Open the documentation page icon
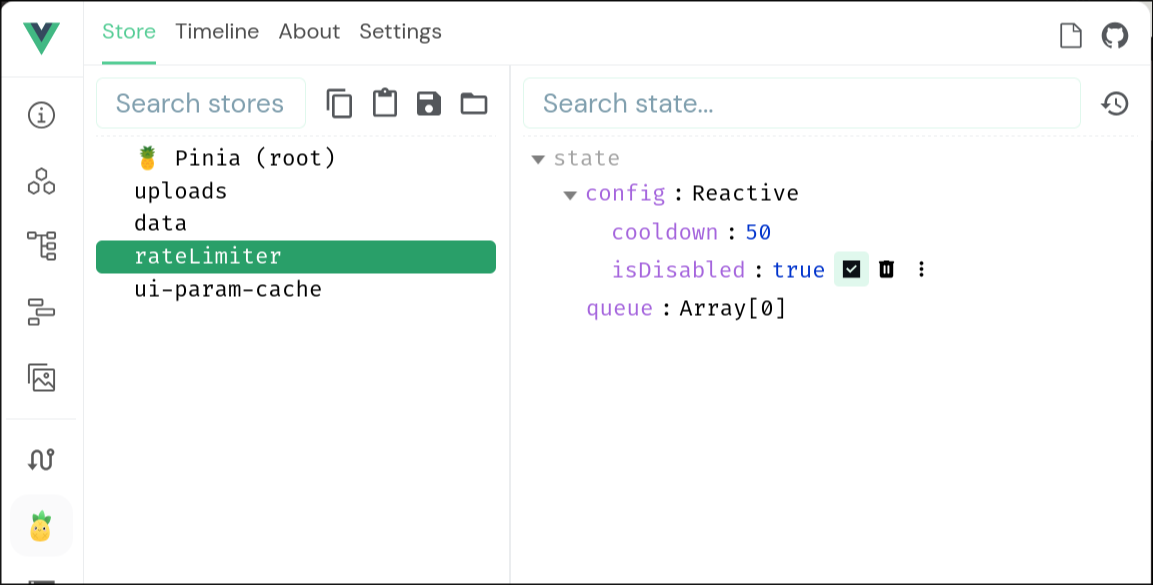1153x585 pixels. coord(1070,33)
